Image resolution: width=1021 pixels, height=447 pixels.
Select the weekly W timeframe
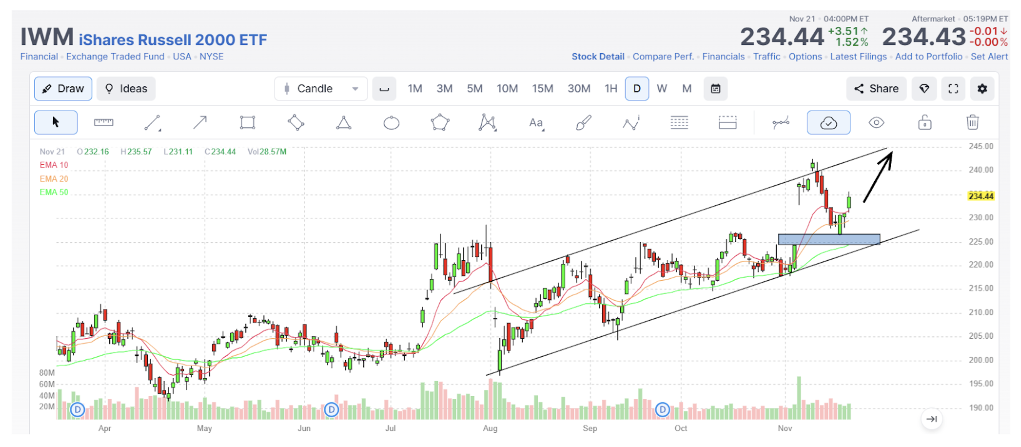click(662, 89)
